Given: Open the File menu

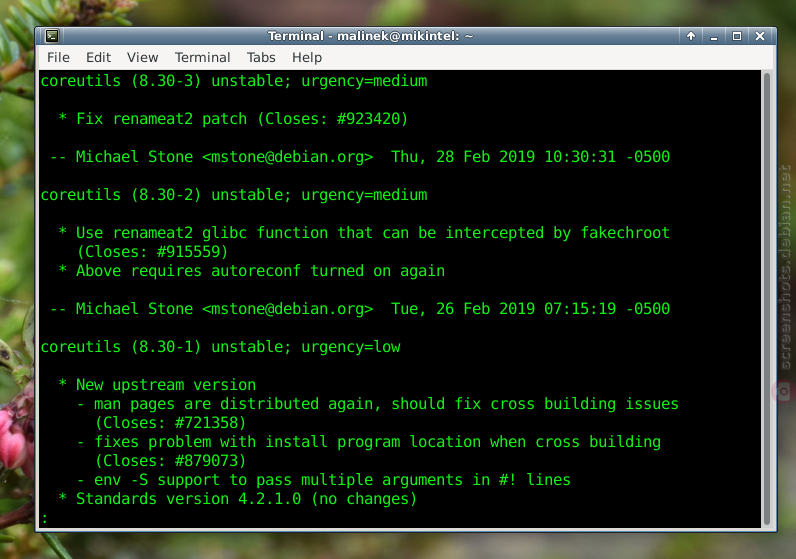Looking at the screenshot, I should click(58, 57).
